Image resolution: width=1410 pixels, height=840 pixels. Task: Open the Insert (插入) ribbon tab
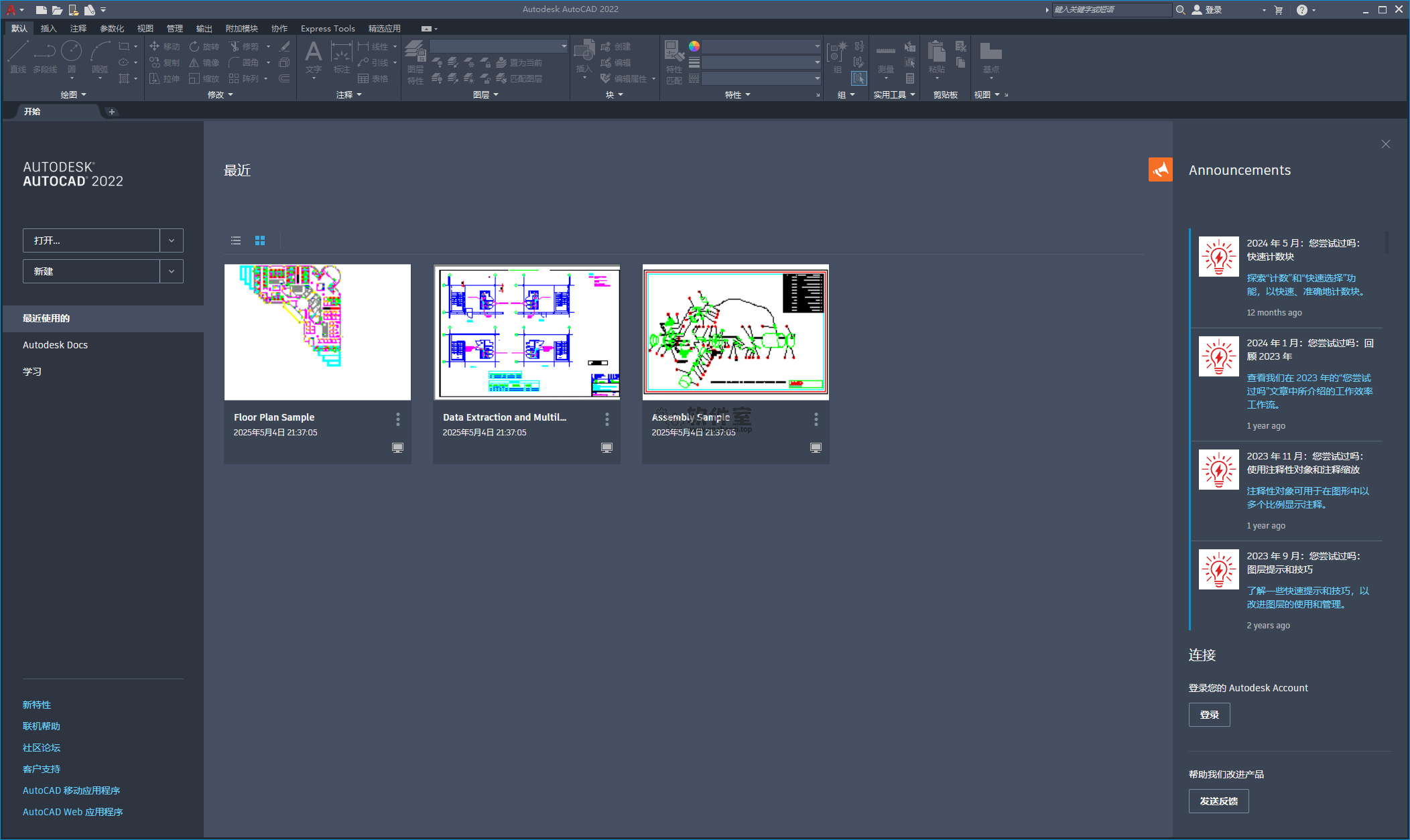pos(49,29)
